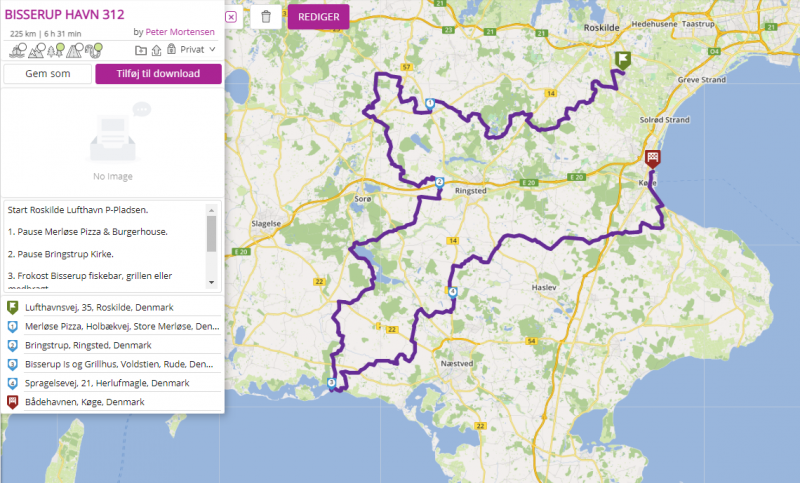Viewport: 800px width, 483px height.
Task: Close the route details panel
Action: [231, 17]
